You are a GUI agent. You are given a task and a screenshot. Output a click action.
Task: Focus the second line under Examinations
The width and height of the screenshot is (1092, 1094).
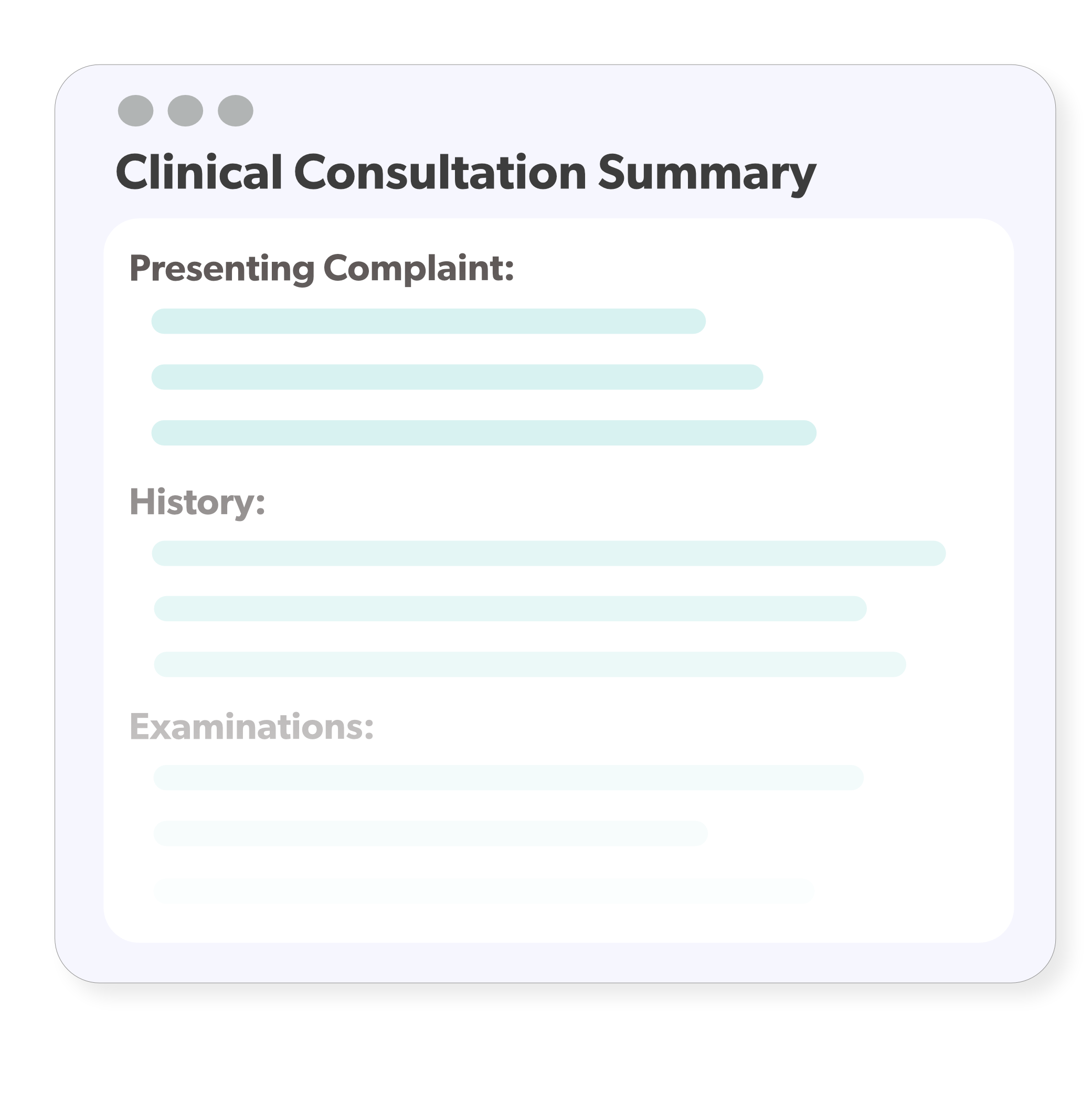pos(430,834)
